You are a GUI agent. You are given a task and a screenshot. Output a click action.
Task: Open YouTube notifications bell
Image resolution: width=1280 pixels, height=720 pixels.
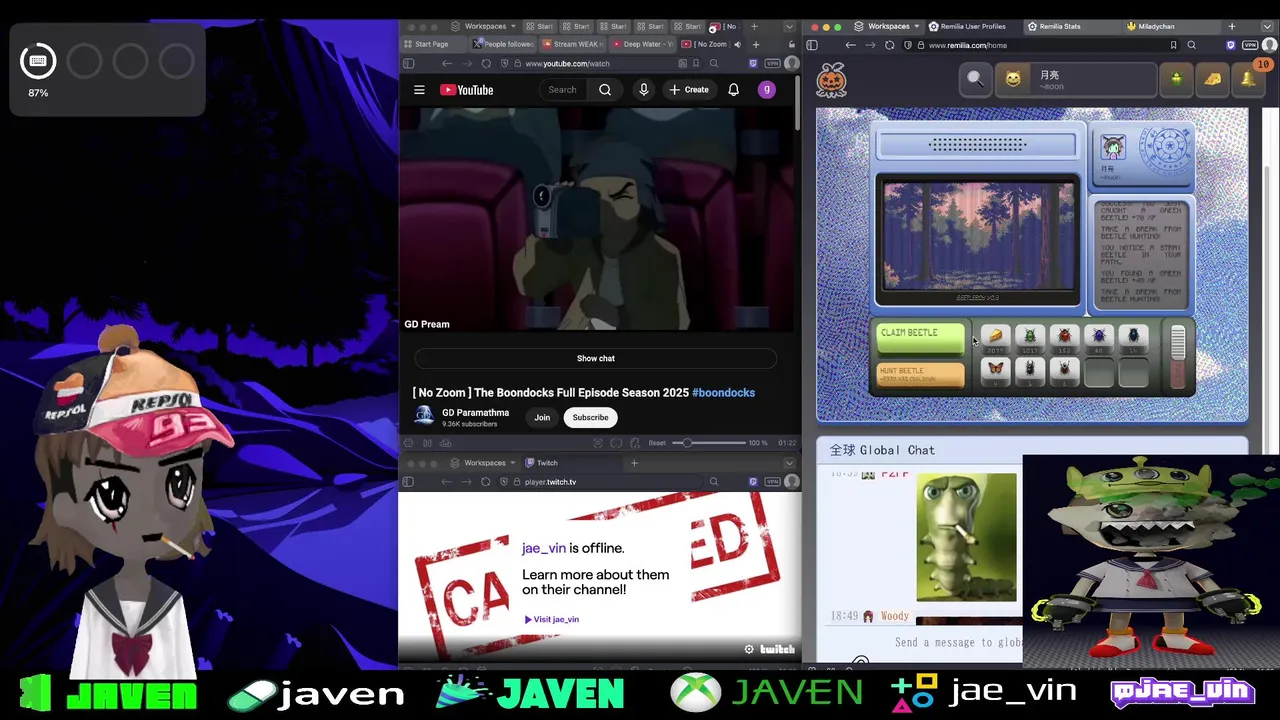(x=733, y=90)
